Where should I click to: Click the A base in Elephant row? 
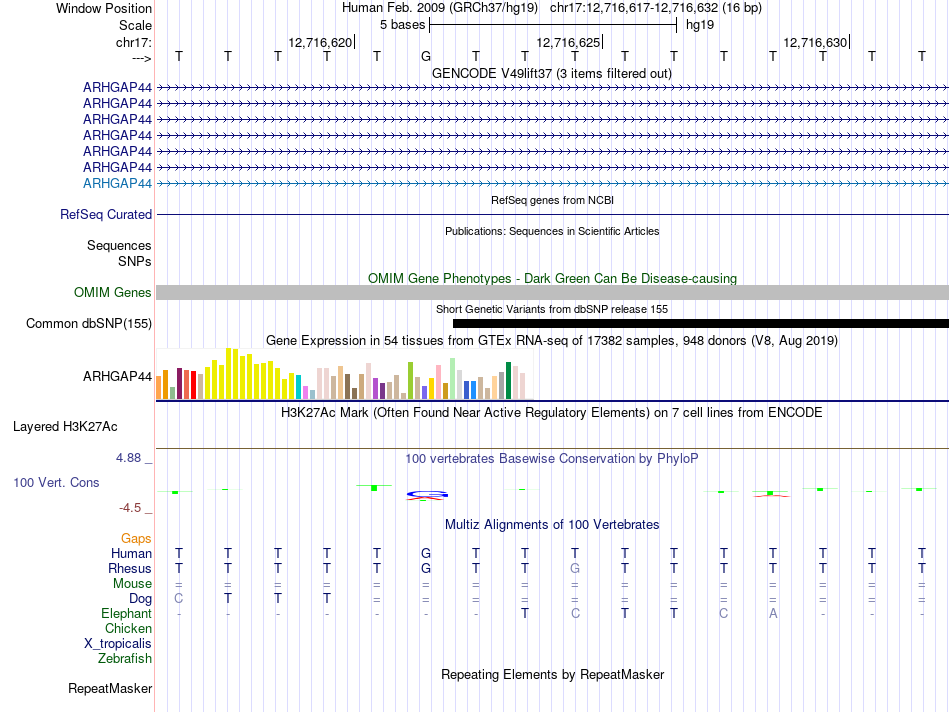(773, 613)
